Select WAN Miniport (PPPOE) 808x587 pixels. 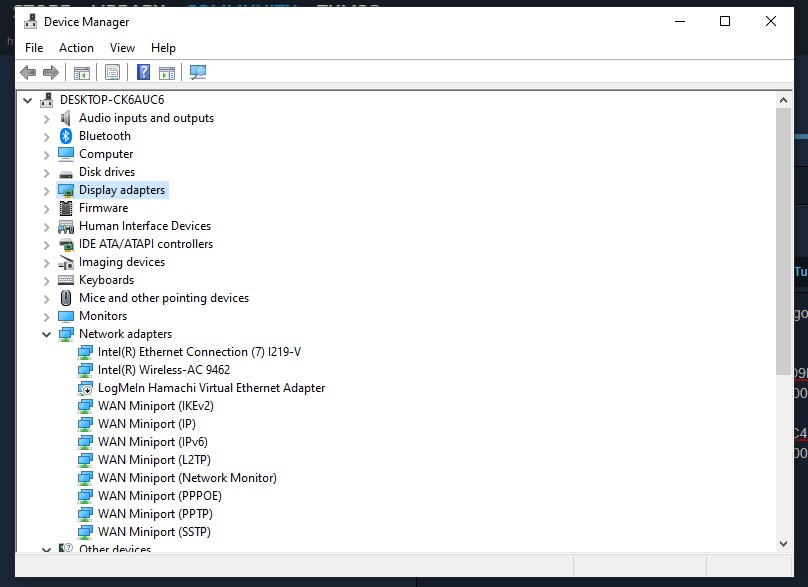tap(160, 496)
